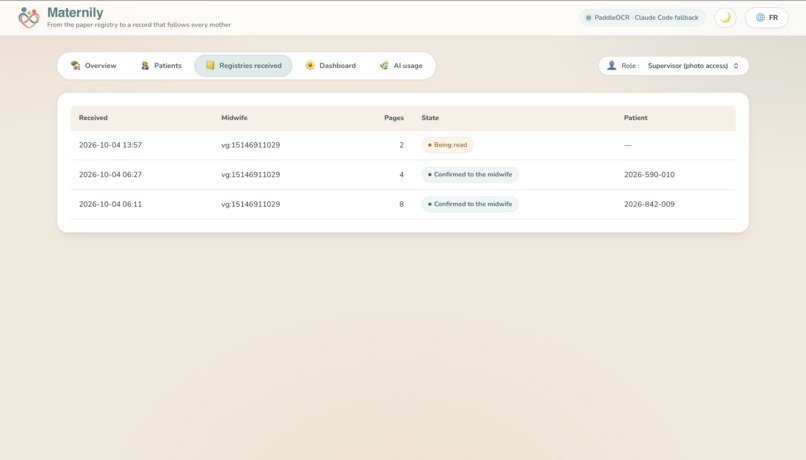Click page count 4 in the 06:27 row
Viewport: 806px width, 460px height.
pyautogui.click(x=401, y=175)
